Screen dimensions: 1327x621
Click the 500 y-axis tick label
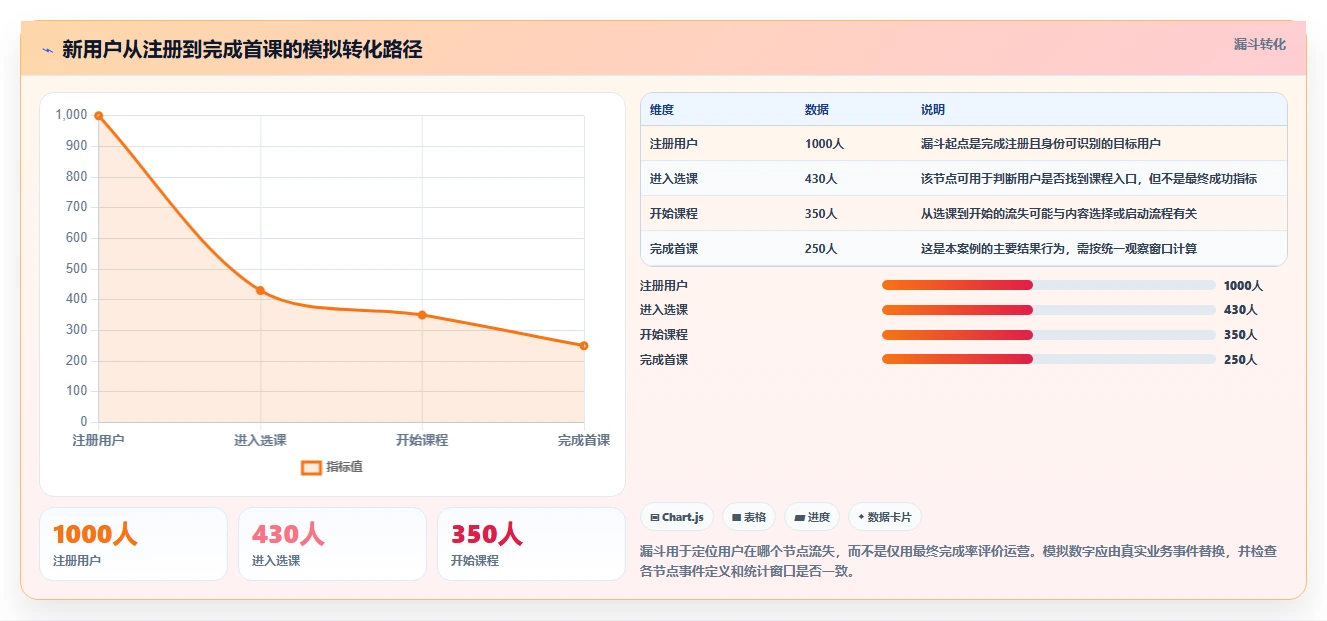[77, 269]
